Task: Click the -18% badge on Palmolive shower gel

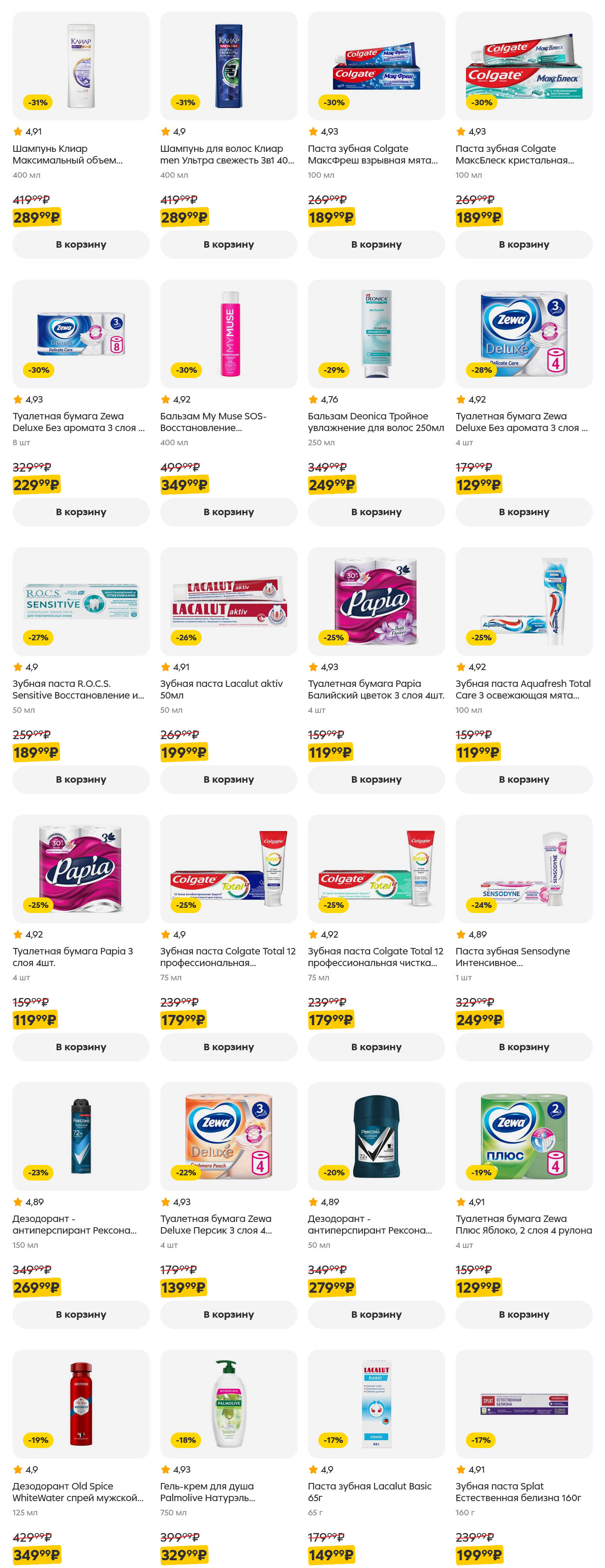Action: (186, 1440)
